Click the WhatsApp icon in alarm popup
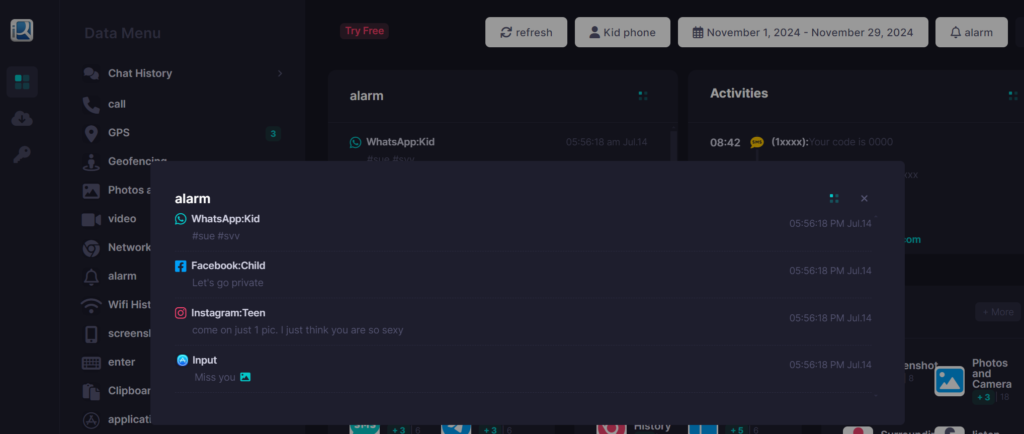Viewport: 1024px width, 434px height. [x=181, y=219]
